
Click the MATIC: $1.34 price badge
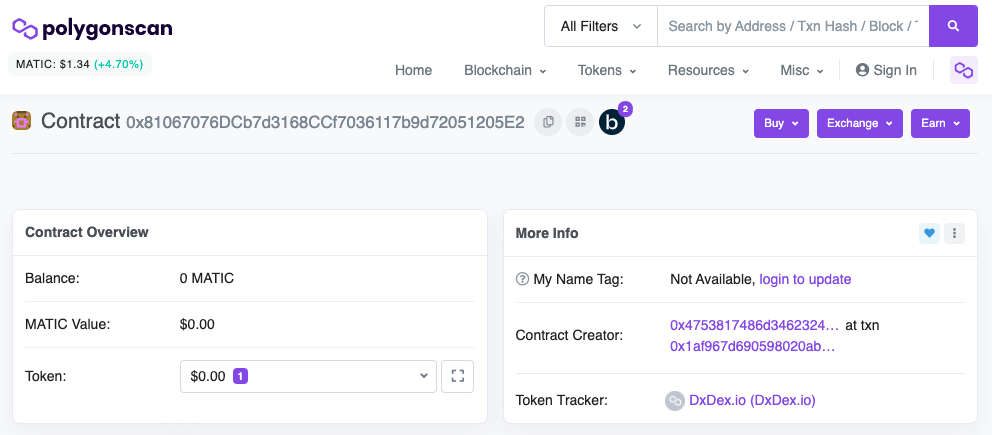80,64
